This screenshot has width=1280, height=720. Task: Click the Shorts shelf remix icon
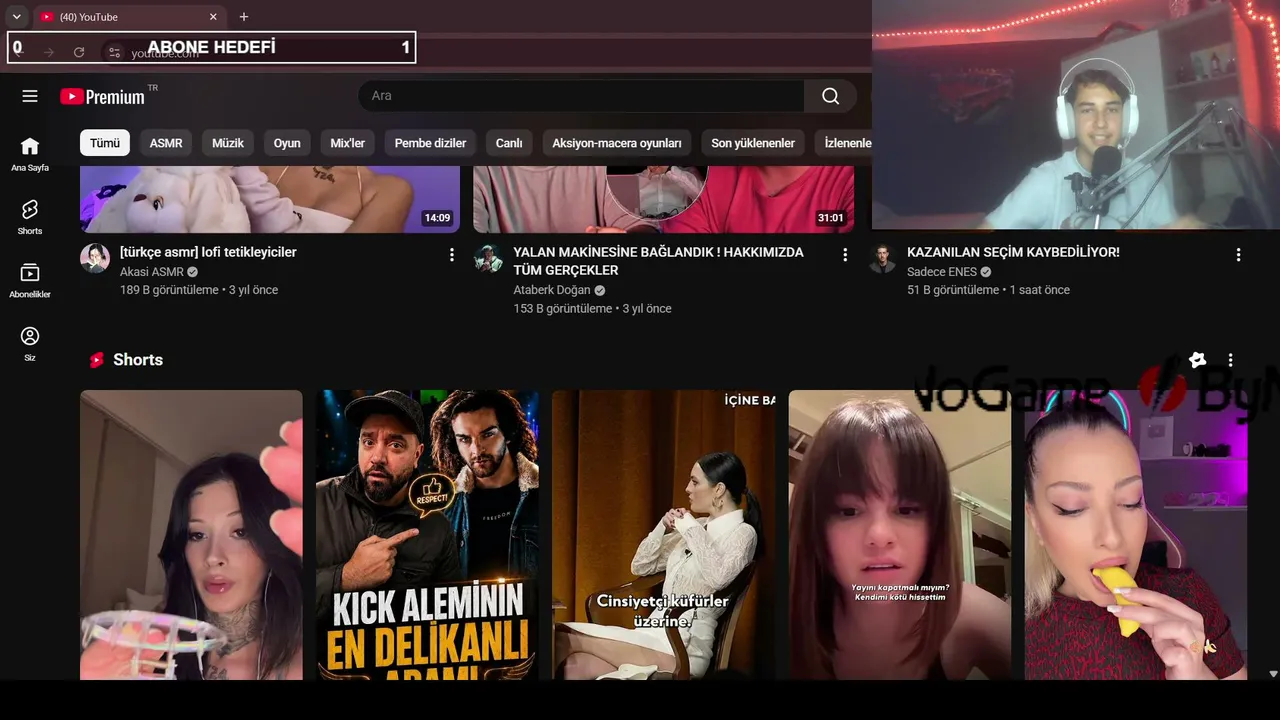coord(1197,360)
